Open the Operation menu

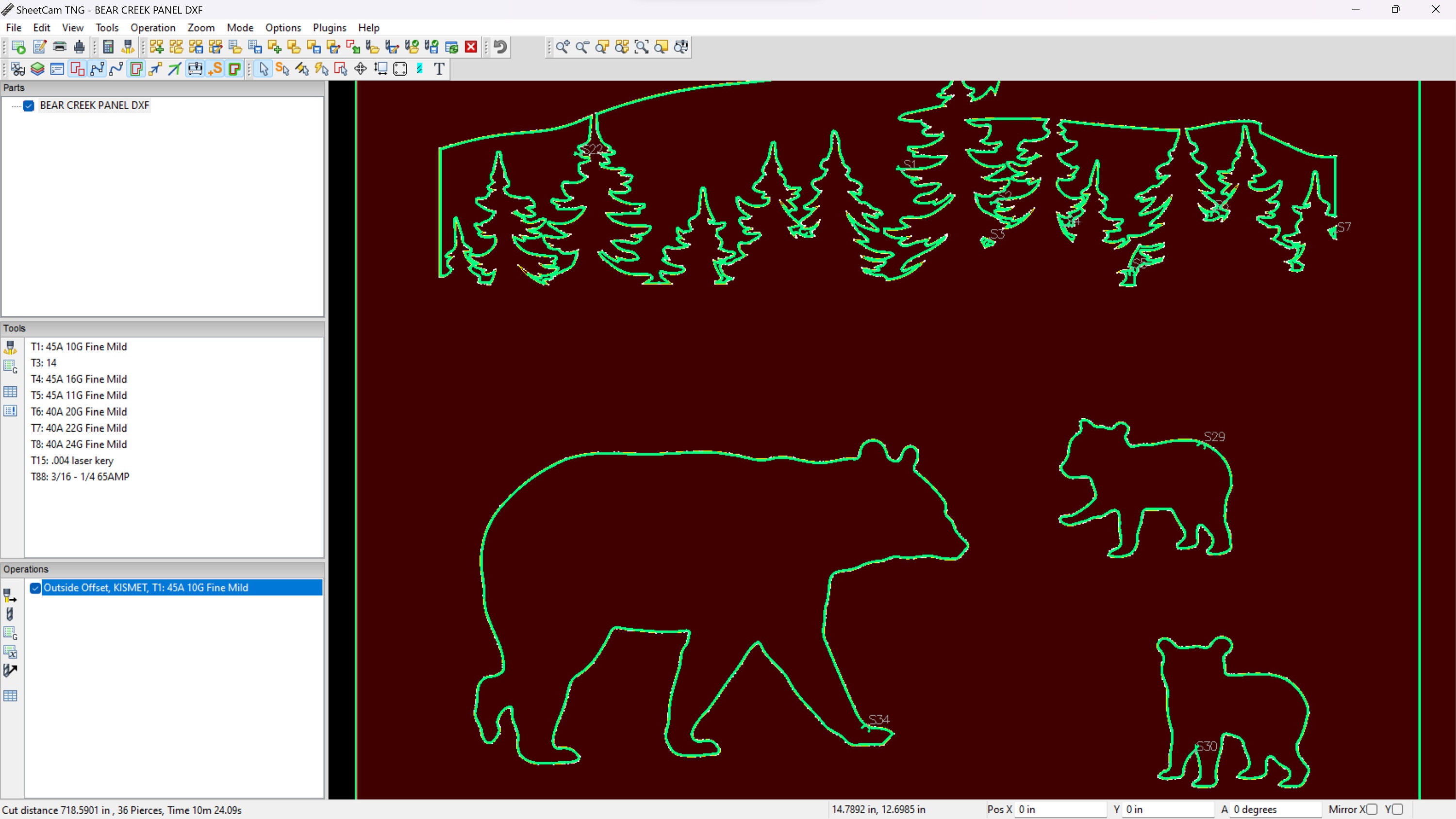(x=152, y=27)
